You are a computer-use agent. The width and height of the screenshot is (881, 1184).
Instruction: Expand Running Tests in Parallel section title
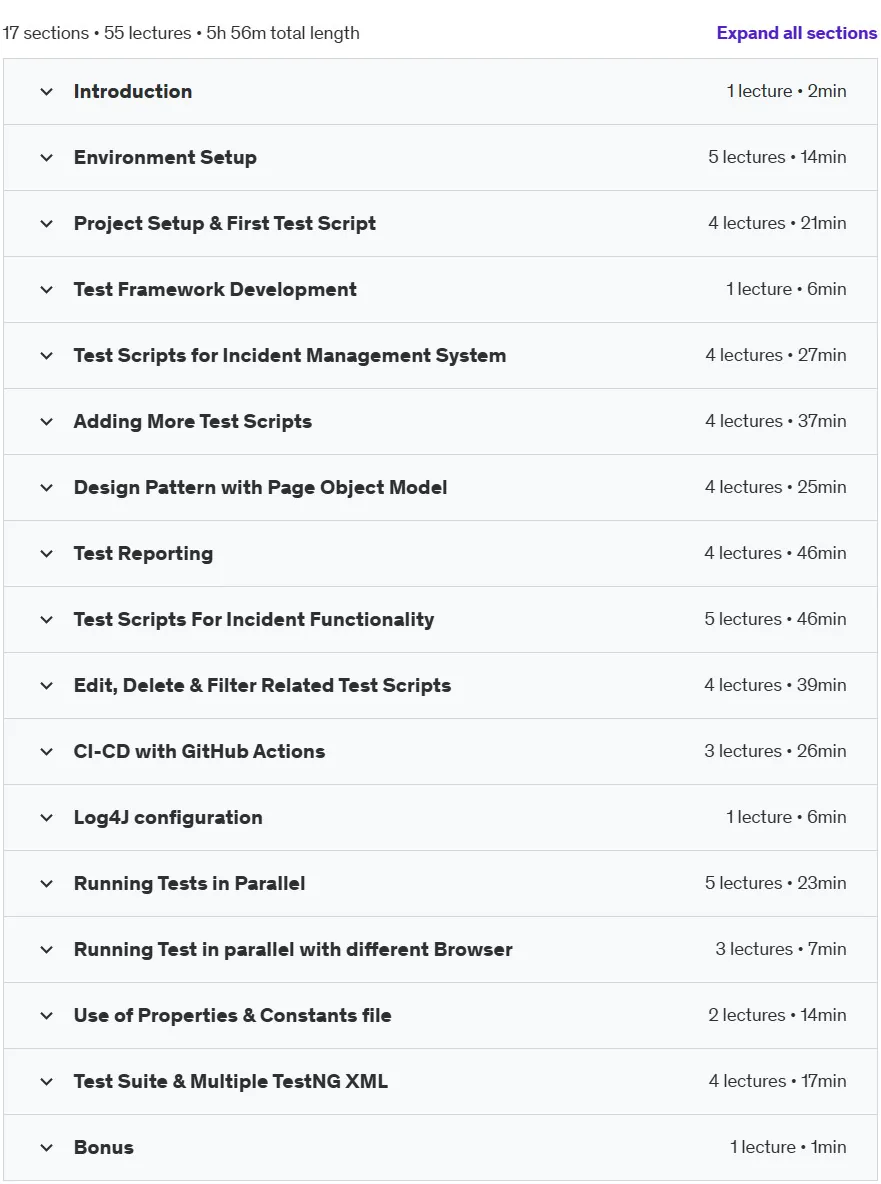click(189, 883)
